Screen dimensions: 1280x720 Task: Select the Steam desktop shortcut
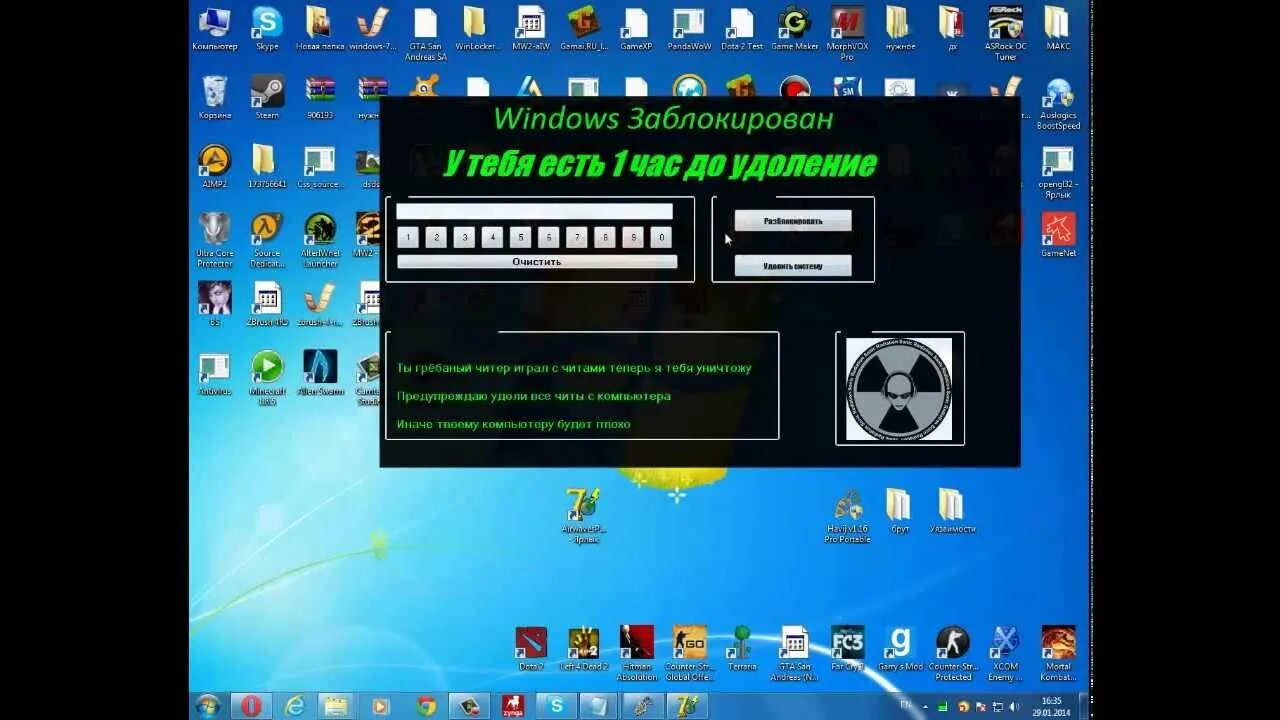pyautogui.click(x=267, y=98)
